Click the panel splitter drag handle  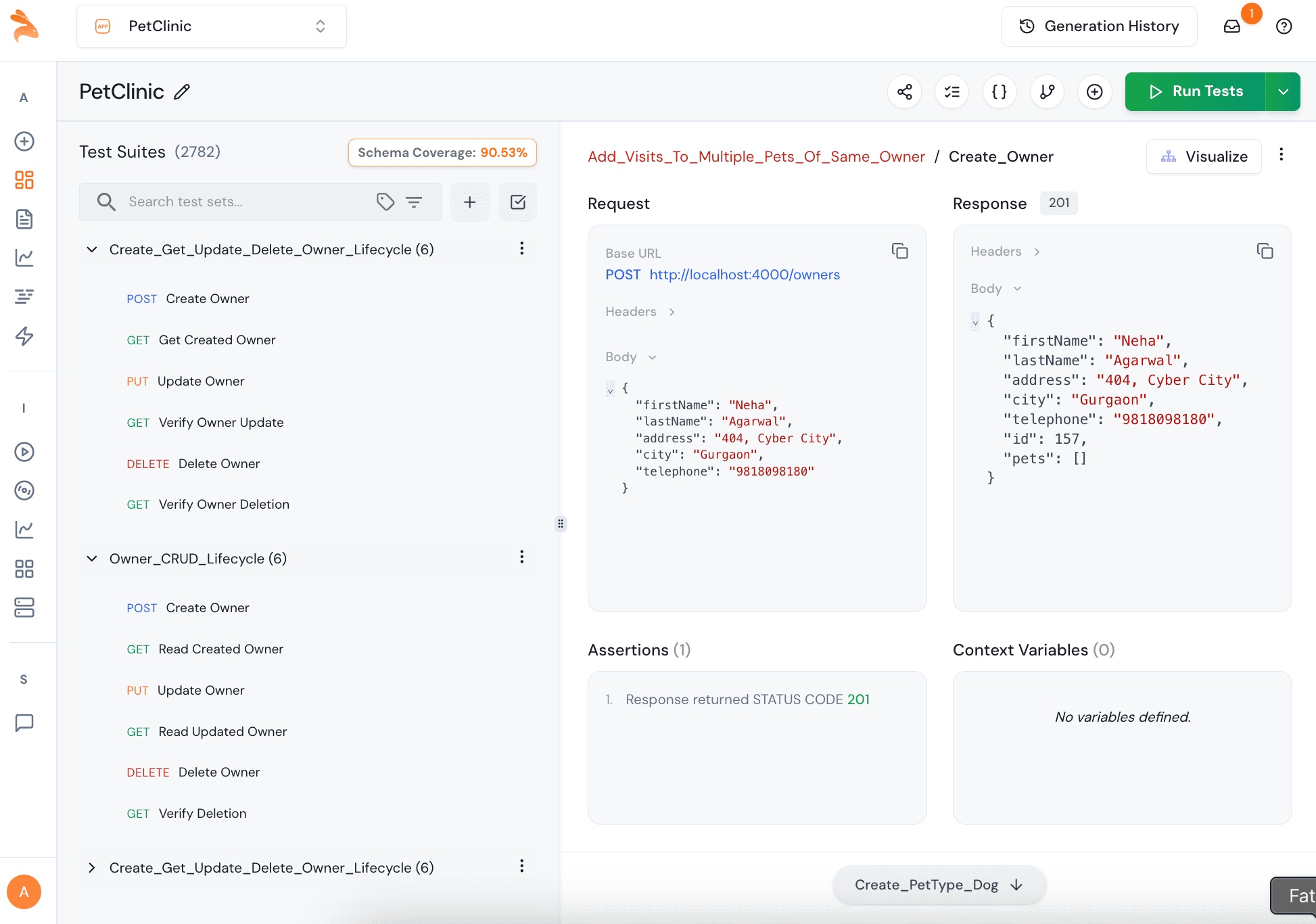coord(561,524)
